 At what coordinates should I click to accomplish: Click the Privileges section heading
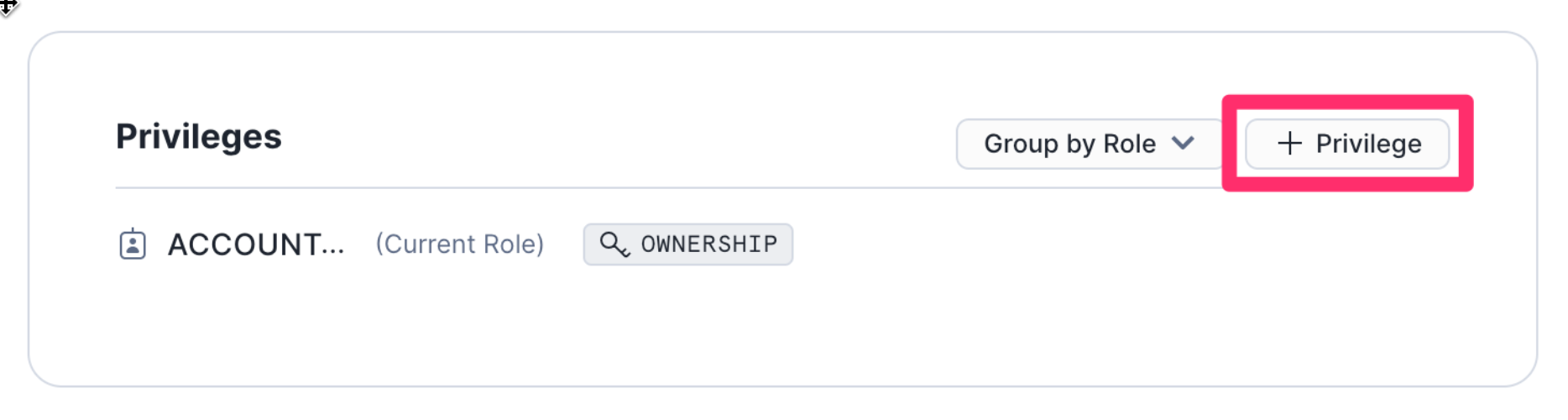click(x=199, y=136)
